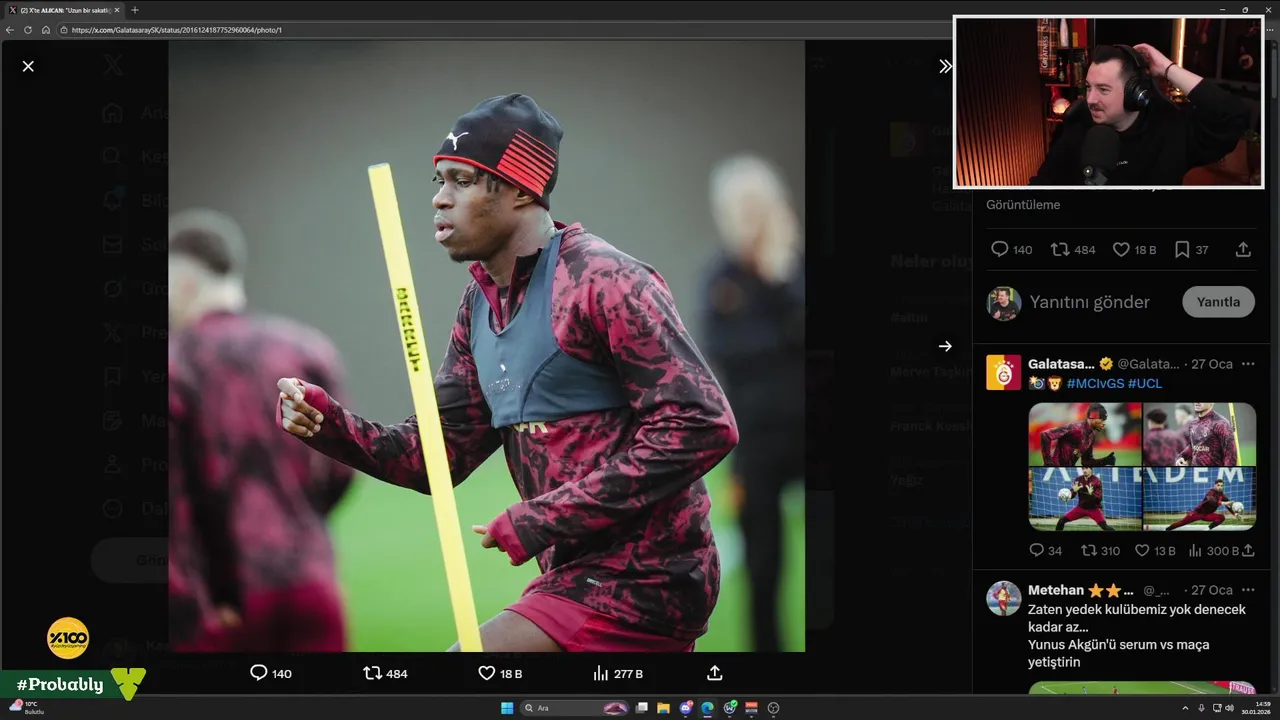This screenshot has height=720, width=1280.
Task: View stats of comment showing 300 B
Action: [1213, 550]
